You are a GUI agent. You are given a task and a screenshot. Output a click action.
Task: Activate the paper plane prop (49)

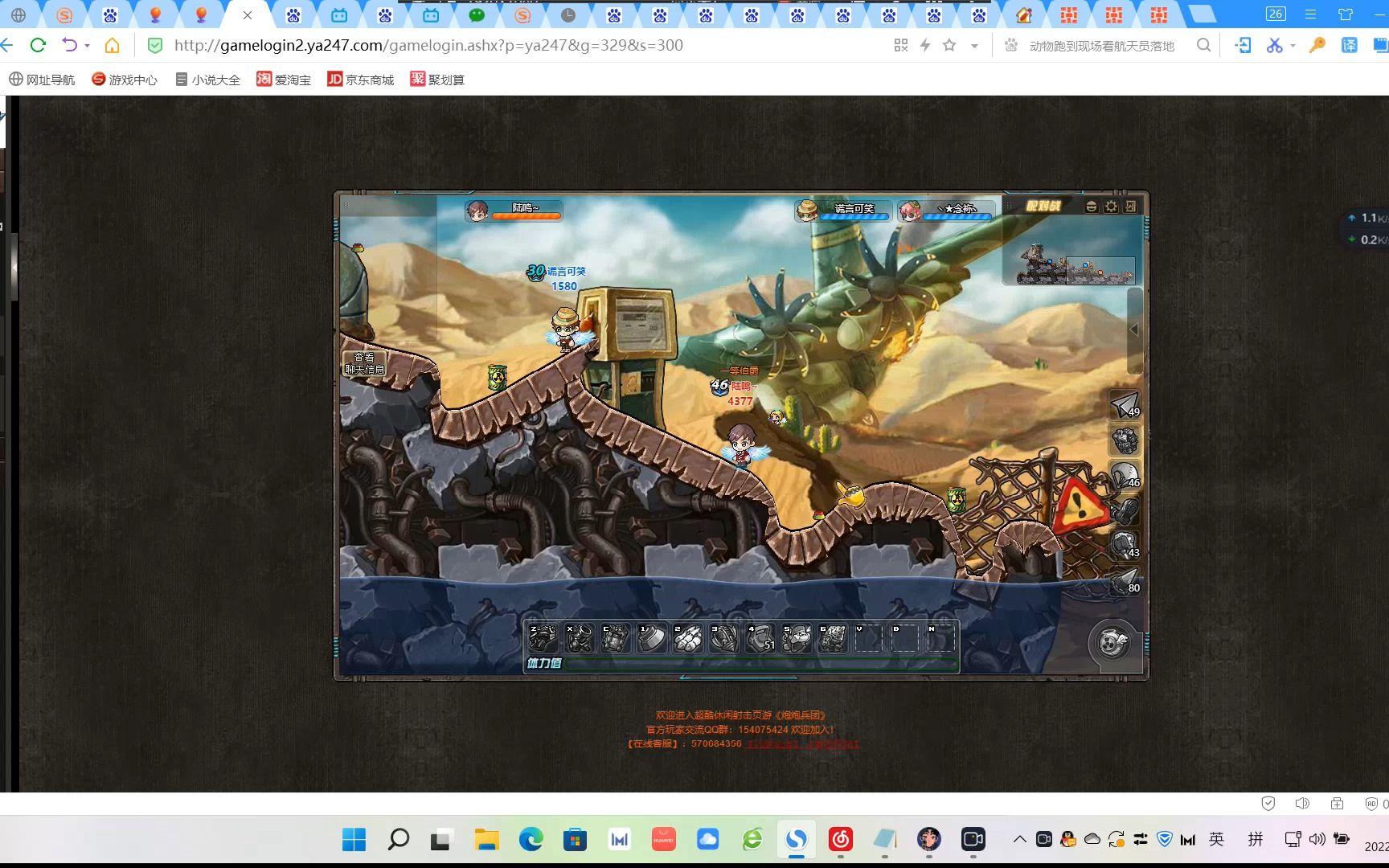[1125, 405]
